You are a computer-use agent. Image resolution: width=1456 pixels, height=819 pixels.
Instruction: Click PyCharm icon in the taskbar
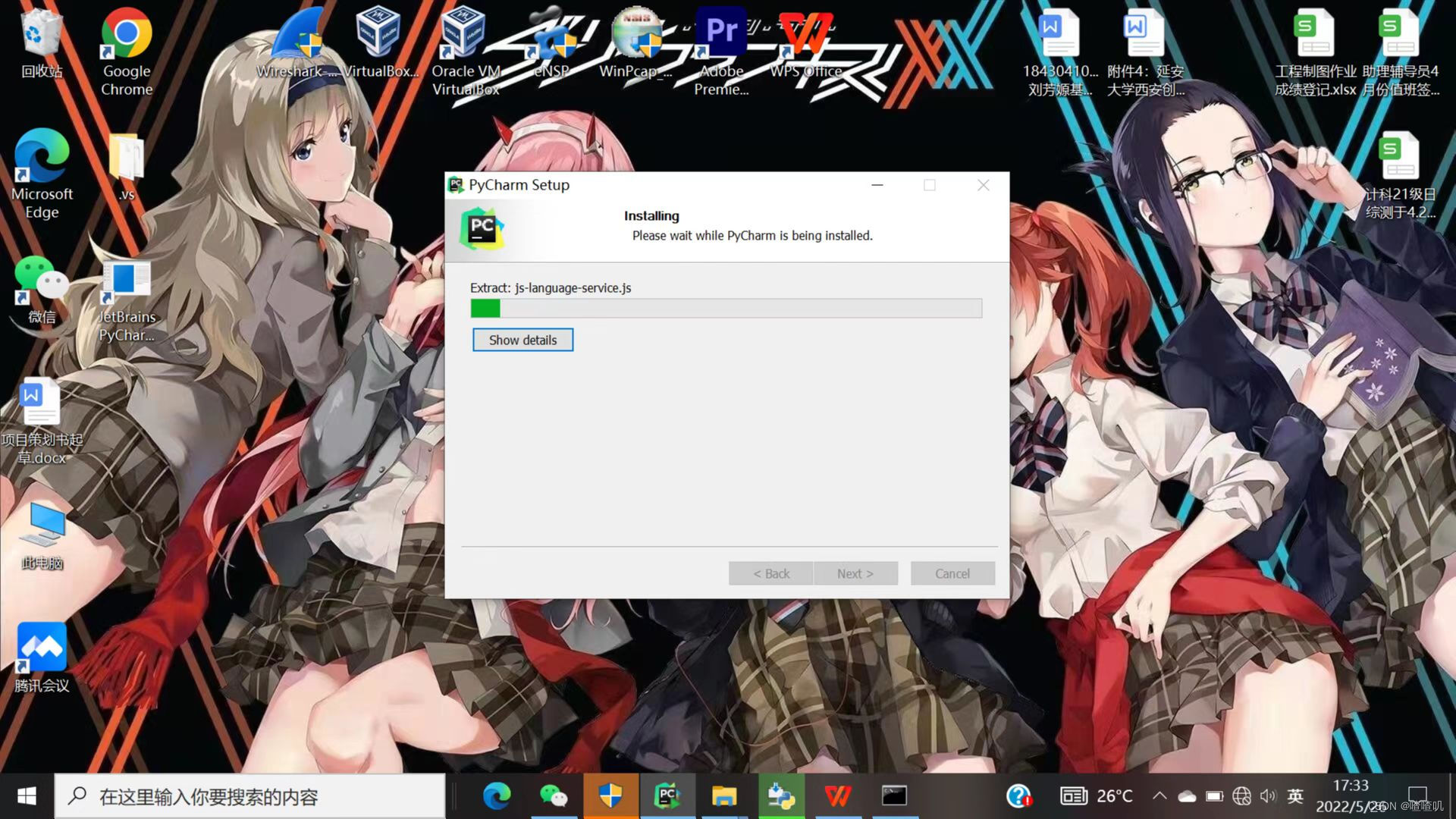click(667, 795)
